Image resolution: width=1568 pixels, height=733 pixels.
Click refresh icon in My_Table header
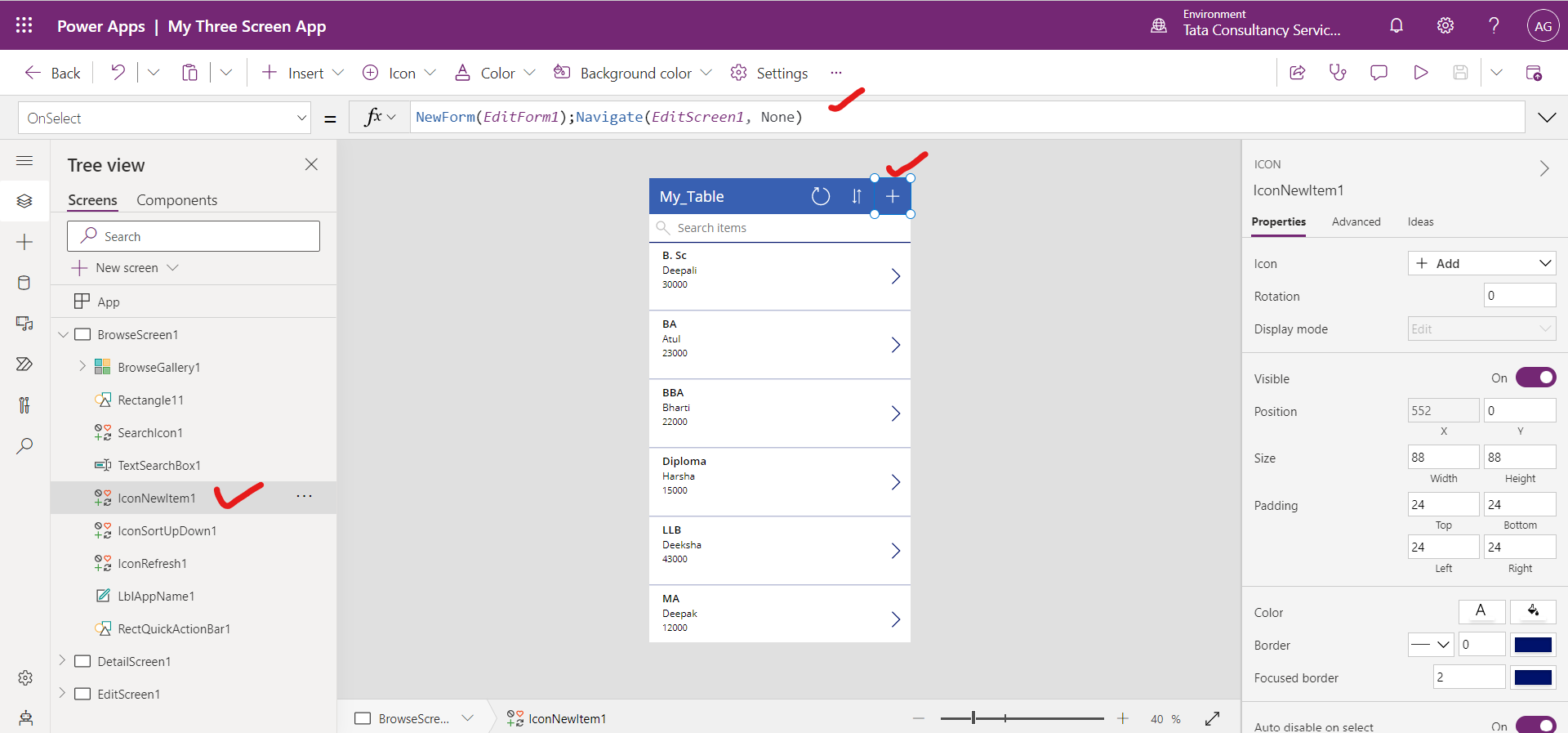[x=821, y=196]
